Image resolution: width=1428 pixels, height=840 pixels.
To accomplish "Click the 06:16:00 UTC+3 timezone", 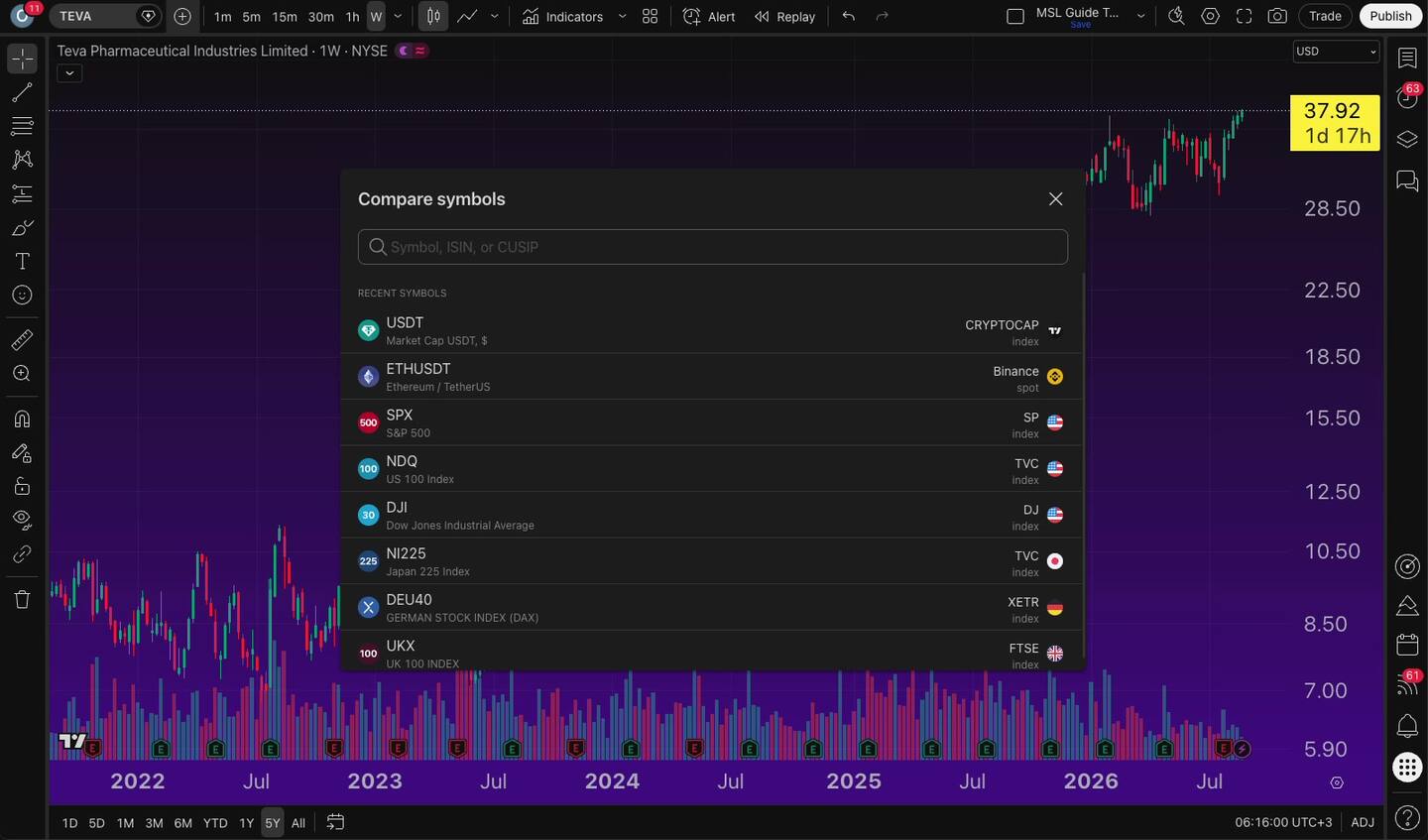I will [1283, 822].
